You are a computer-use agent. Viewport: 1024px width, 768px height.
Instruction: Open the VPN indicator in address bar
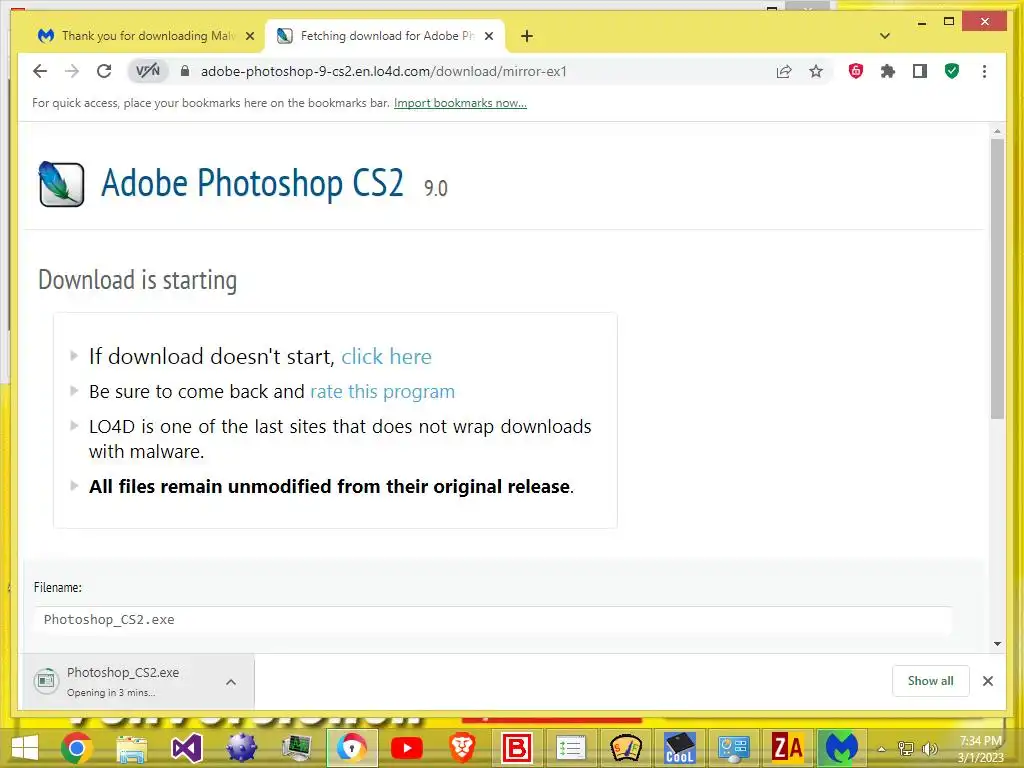click(148, 71)
